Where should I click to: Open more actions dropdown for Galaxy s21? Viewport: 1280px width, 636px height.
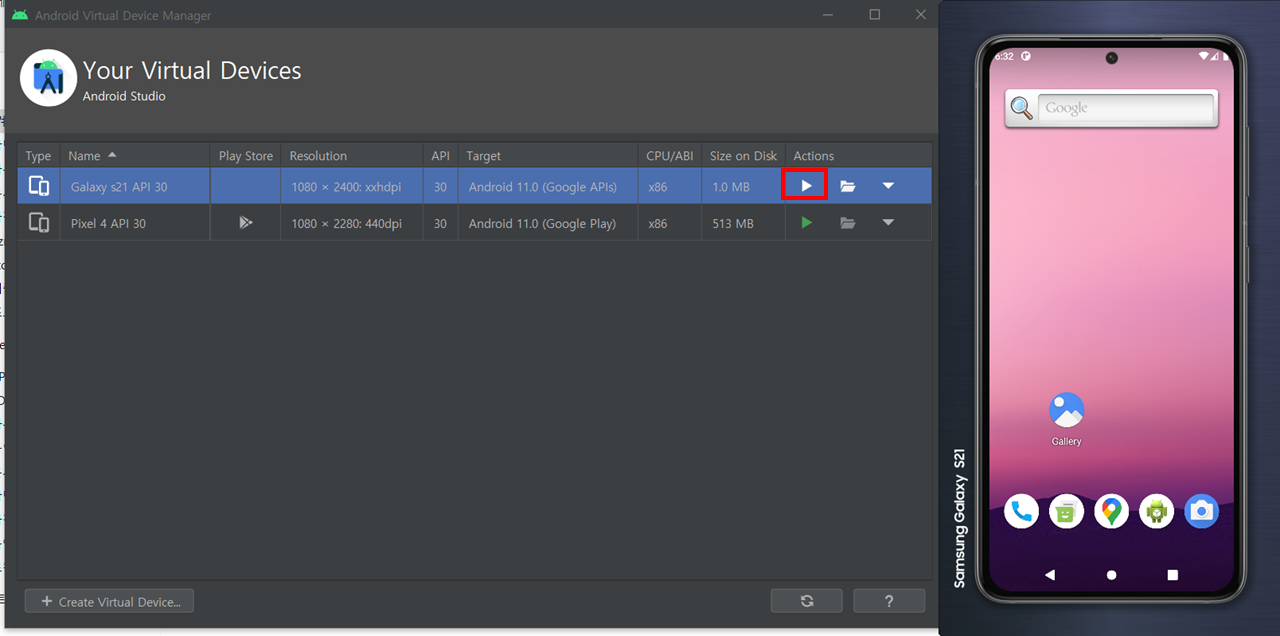[888, 186]
